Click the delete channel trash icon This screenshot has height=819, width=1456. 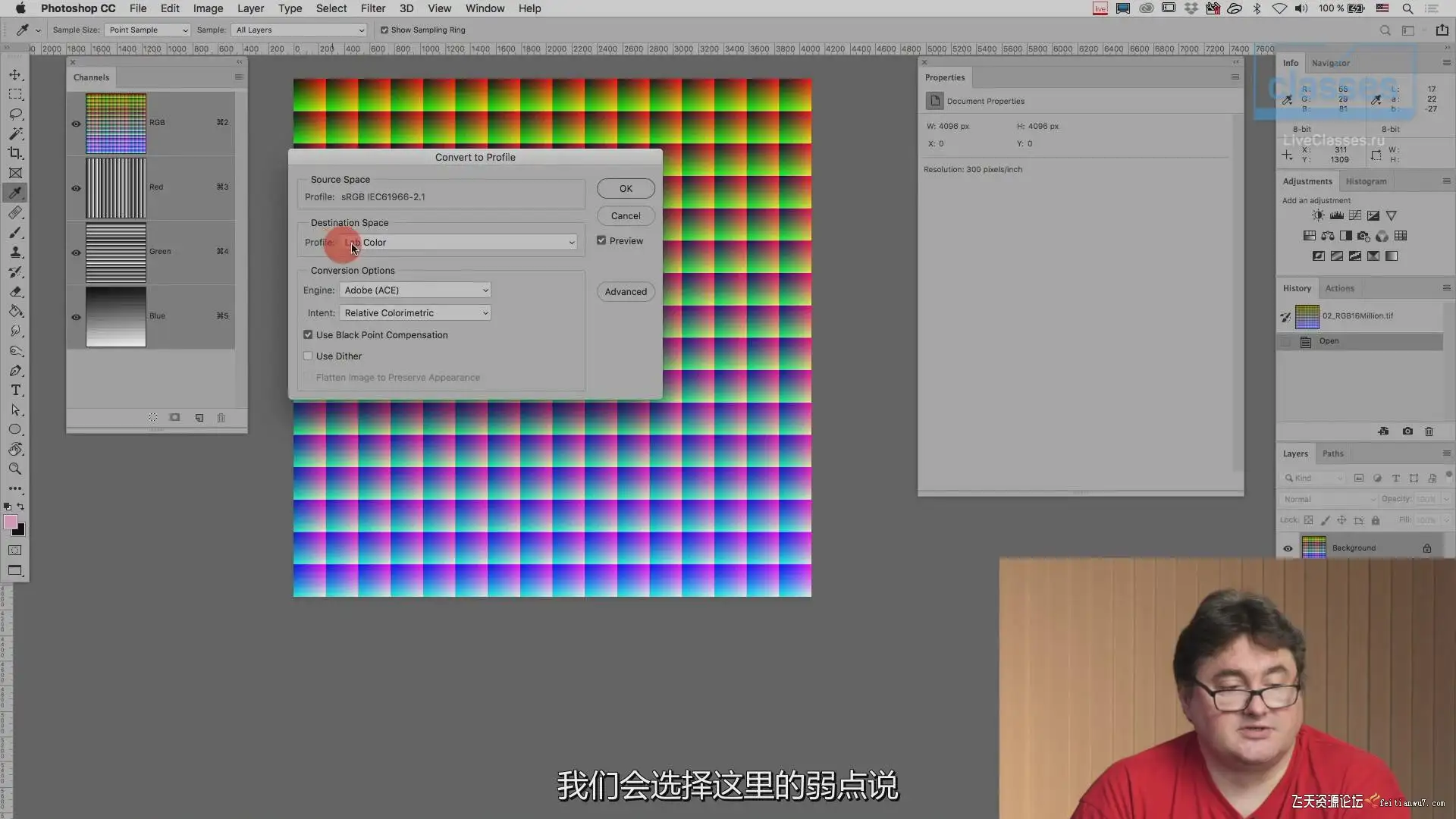[x=221, y=418]
